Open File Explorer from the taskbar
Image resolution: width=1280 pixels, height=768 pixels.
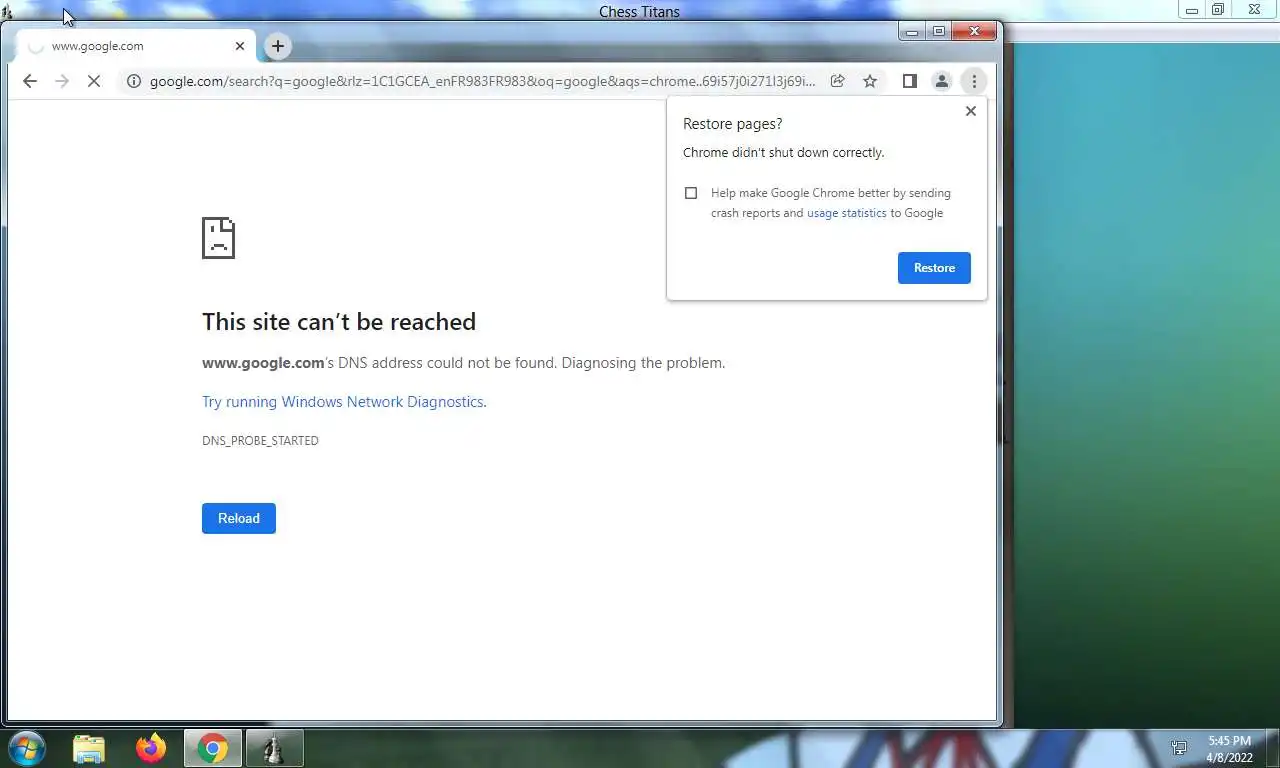[89, 748]
